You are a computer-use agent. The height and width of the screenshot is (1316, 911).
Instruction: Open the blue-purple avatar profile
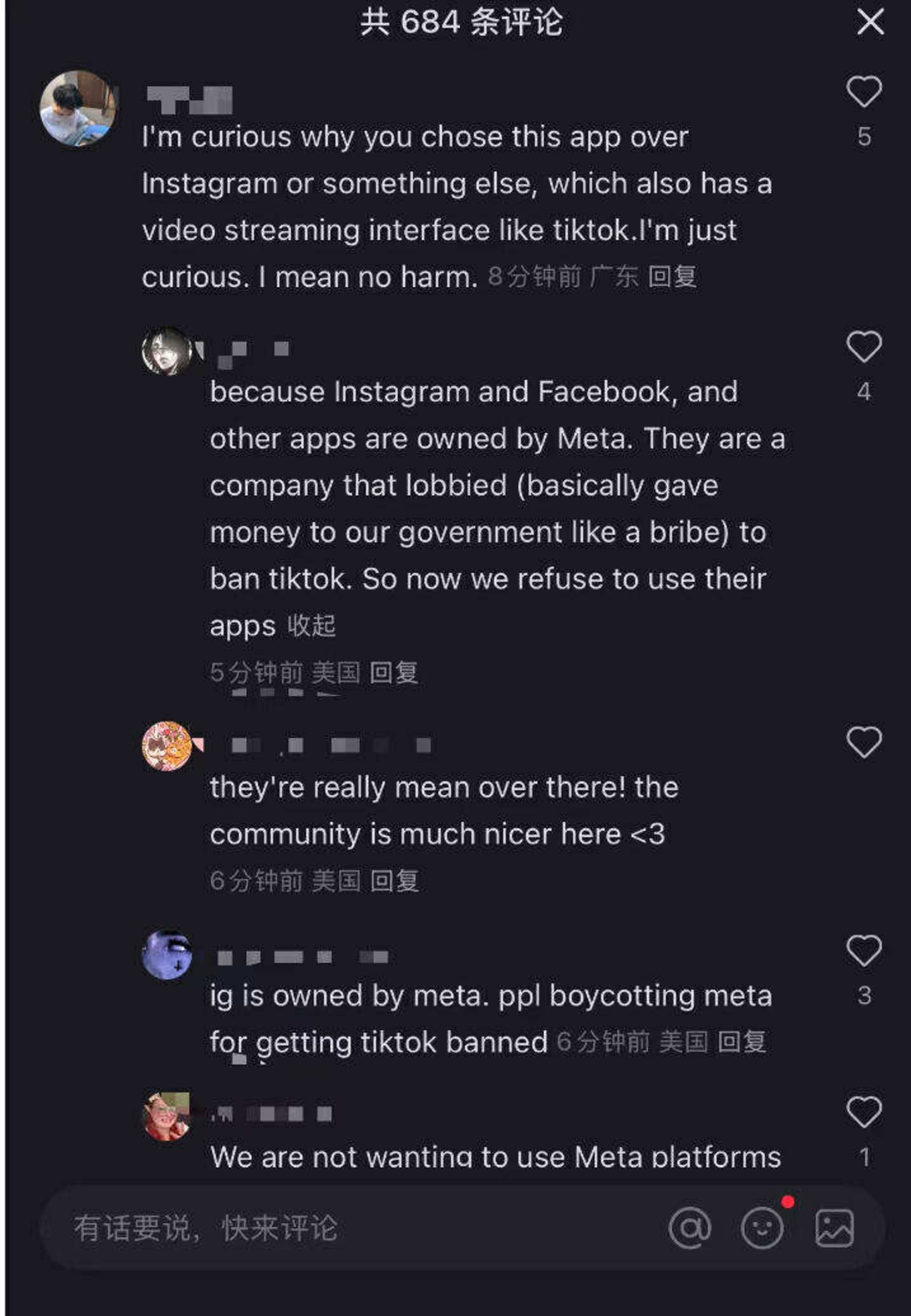click(167, 955)
